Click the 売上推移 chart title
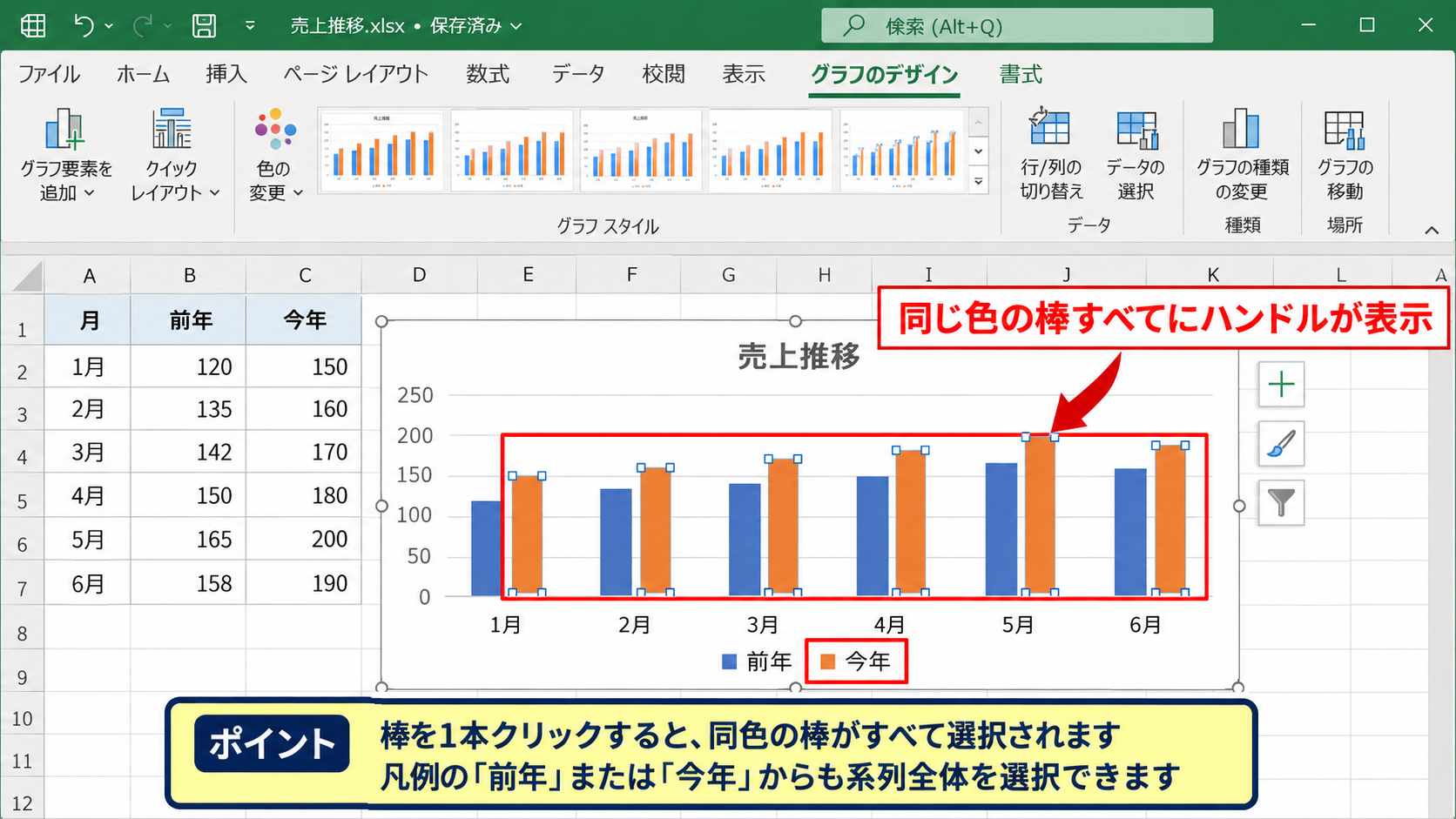Viewport: 1456px width, 819px height. click(799, 356)
